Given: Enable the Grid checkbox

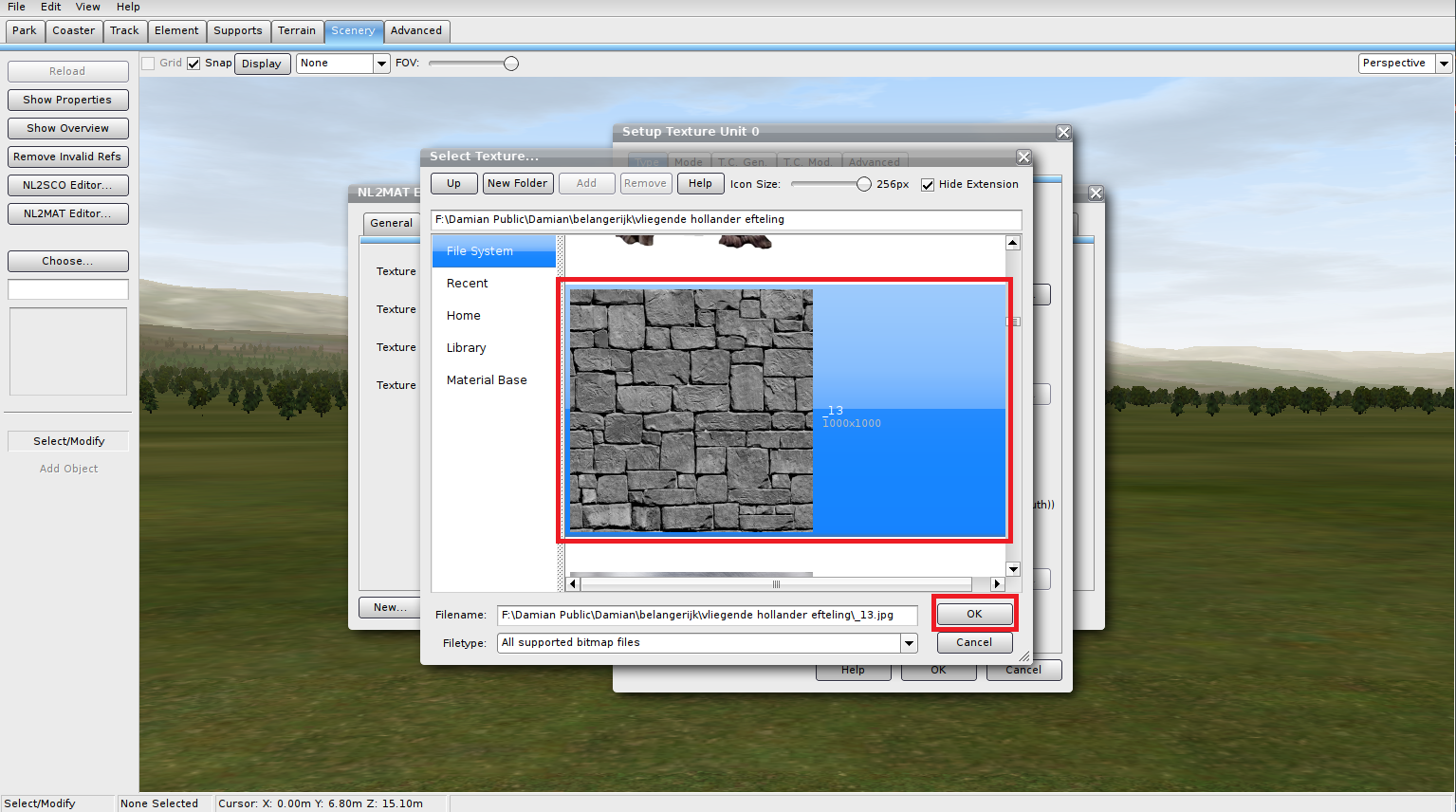Looking at the screenshot, I should click(x=149, y=64).
